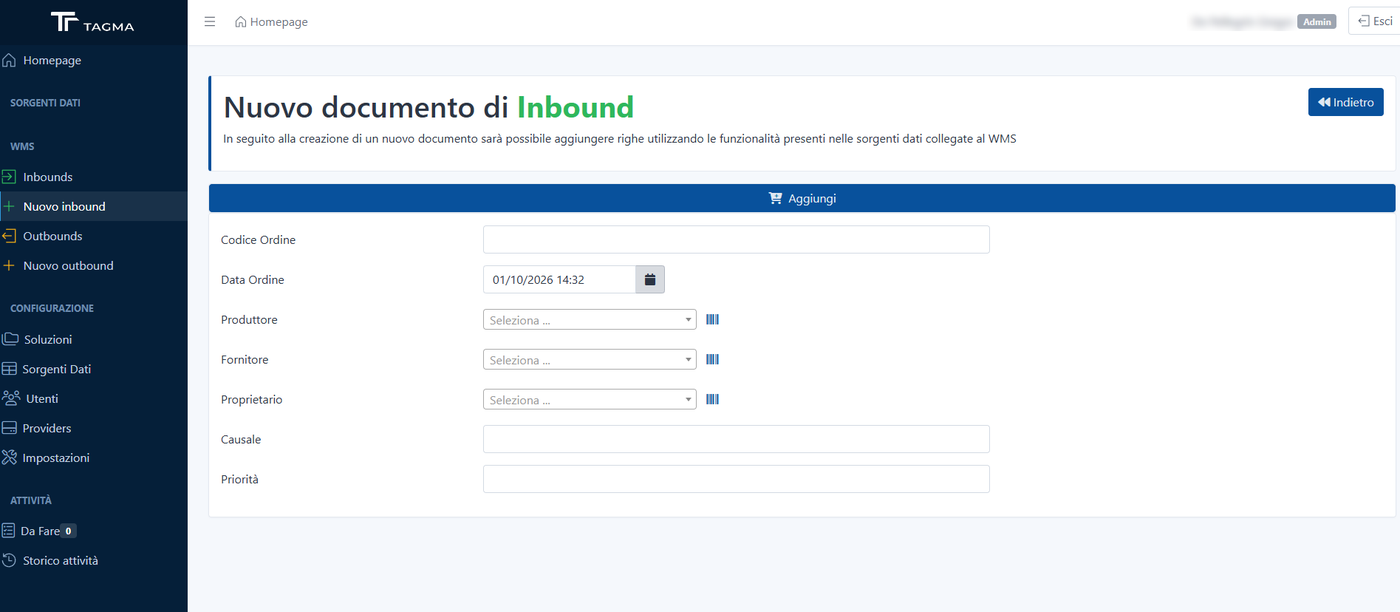Open calendar picker for Data Ordine
This screenshot has width=1400, height=612.
pyautogui.click(x=650, y=280)
